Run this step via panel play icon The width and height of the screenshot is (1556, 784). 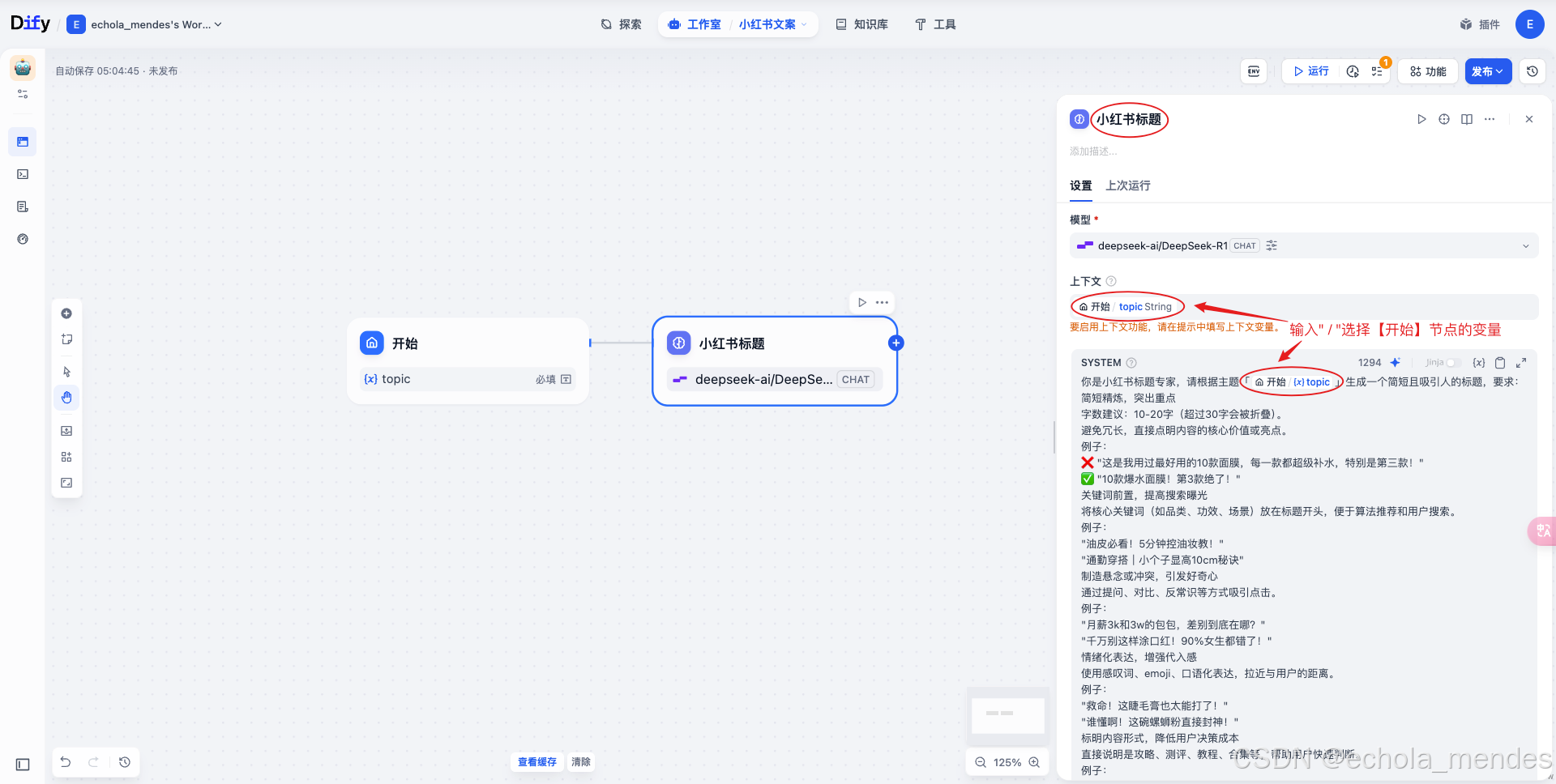[1421, 119]
